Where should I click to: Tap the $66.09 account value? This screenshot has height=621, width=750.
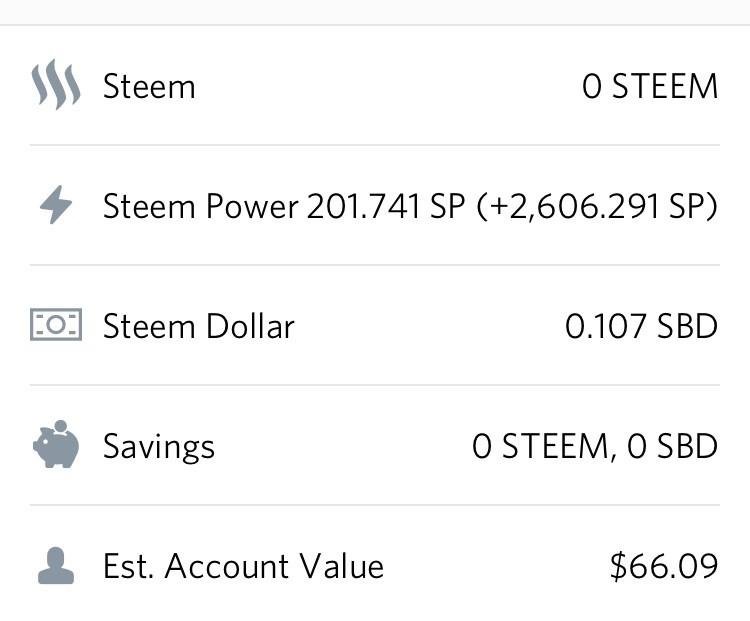(x=664, y=566)
